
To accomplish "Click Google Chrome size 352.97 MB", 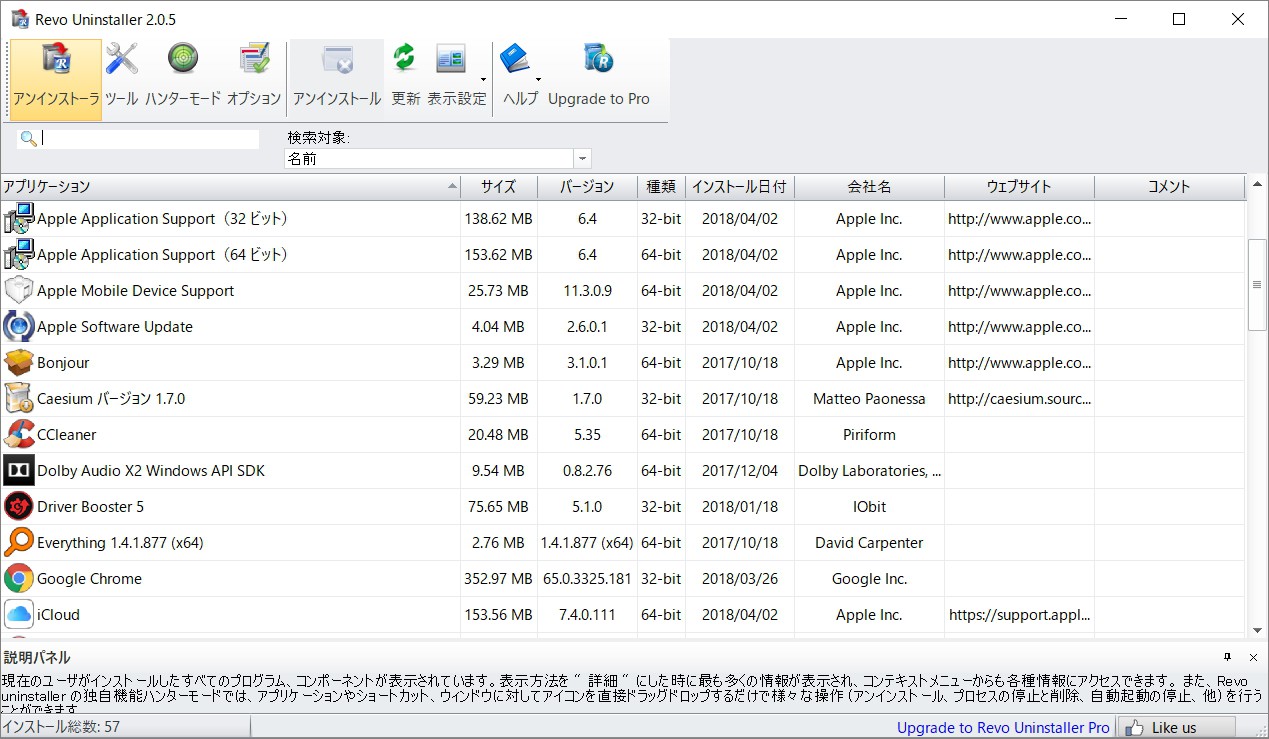I will (499, 579).
